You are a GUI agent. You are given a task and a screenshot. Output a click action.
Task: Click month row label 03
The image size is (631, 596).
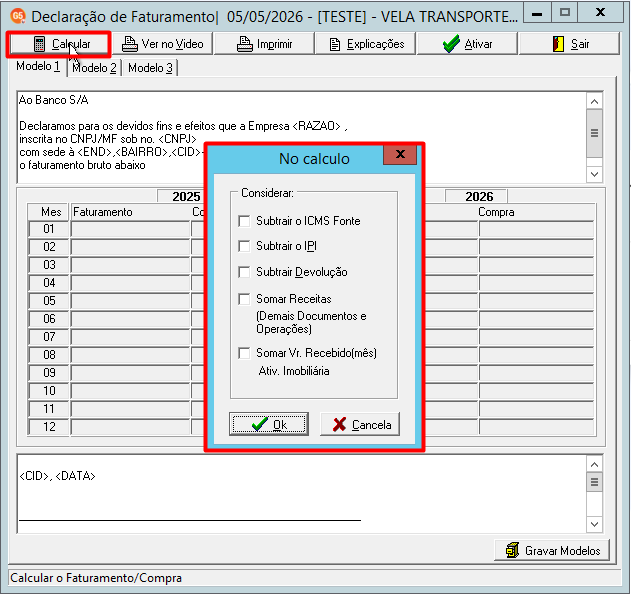(49, 265)
